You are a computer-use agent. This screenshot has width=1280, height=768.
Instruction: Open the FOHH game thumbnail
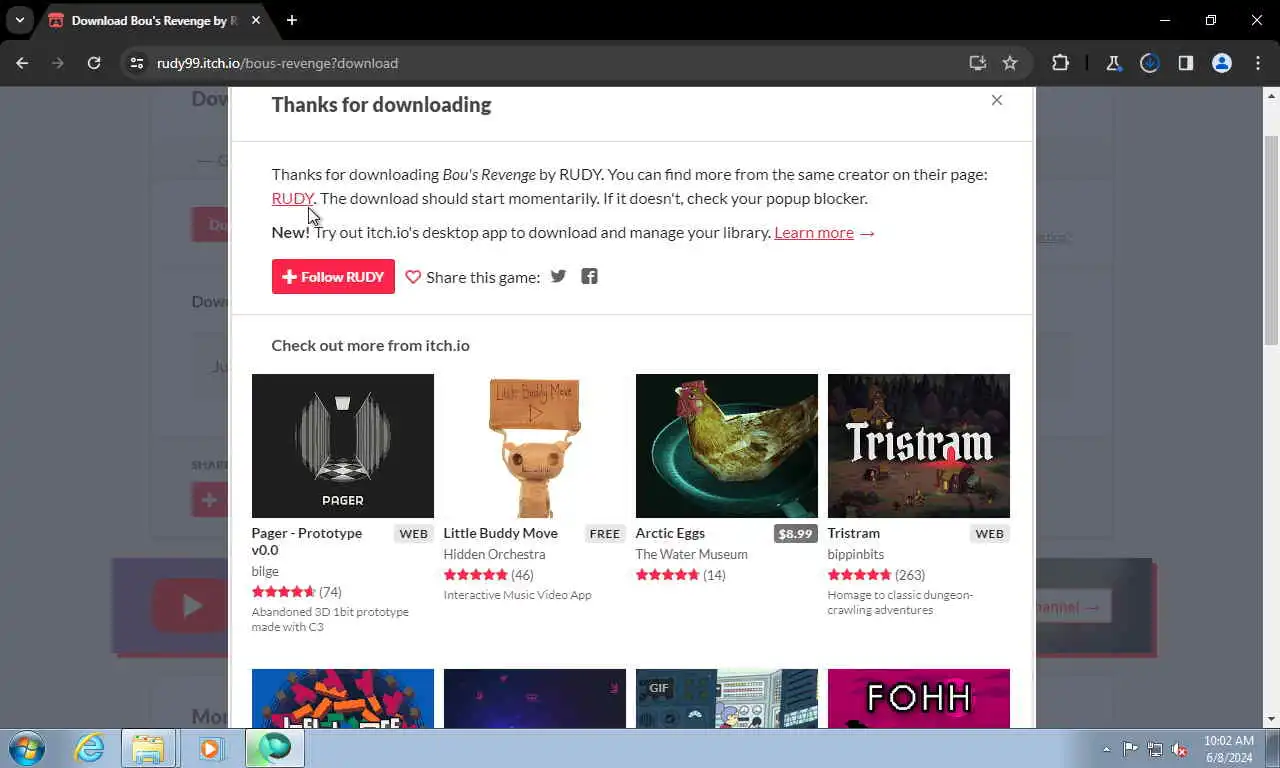click(919, 698)
